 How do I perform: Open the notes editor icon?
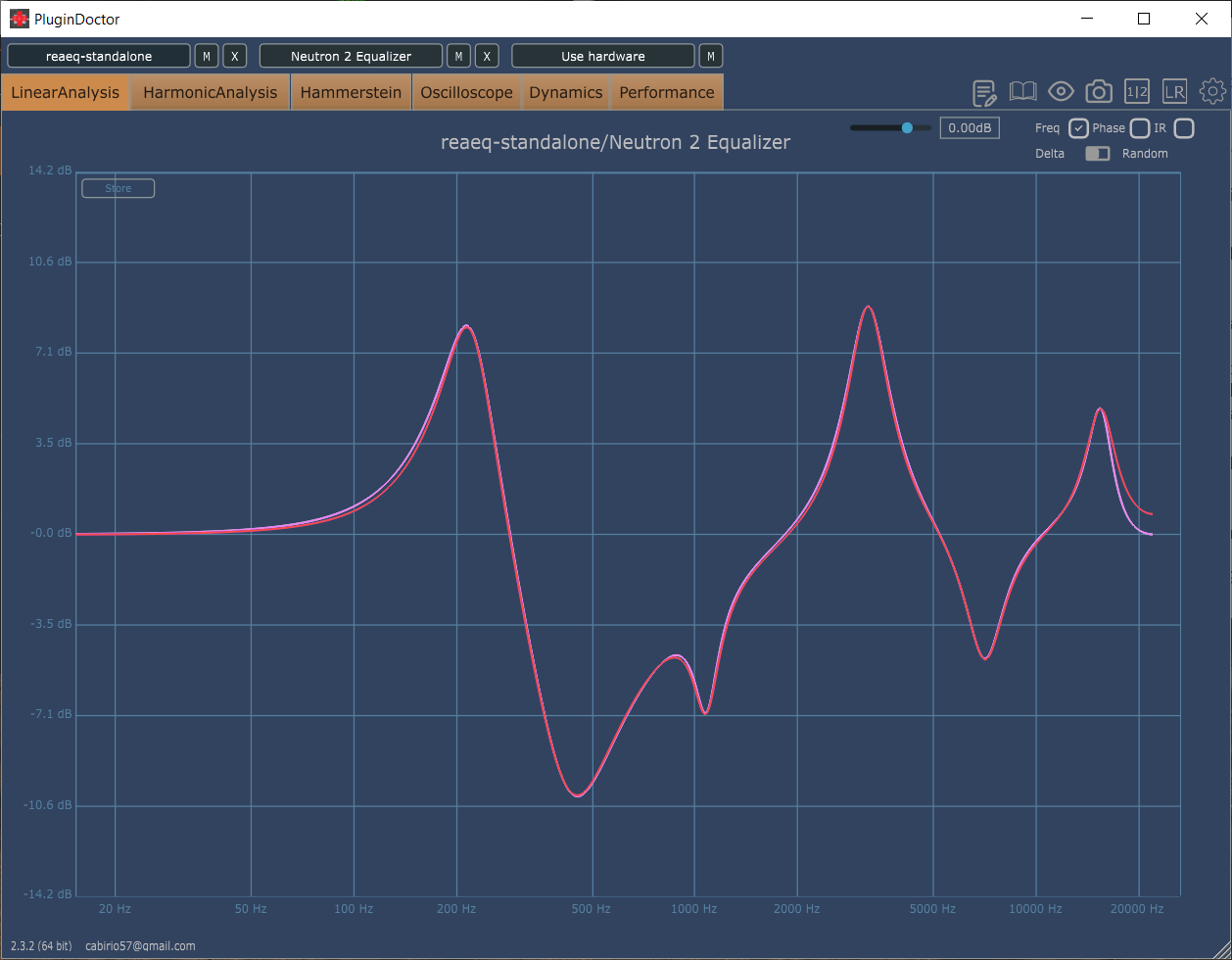984,93
